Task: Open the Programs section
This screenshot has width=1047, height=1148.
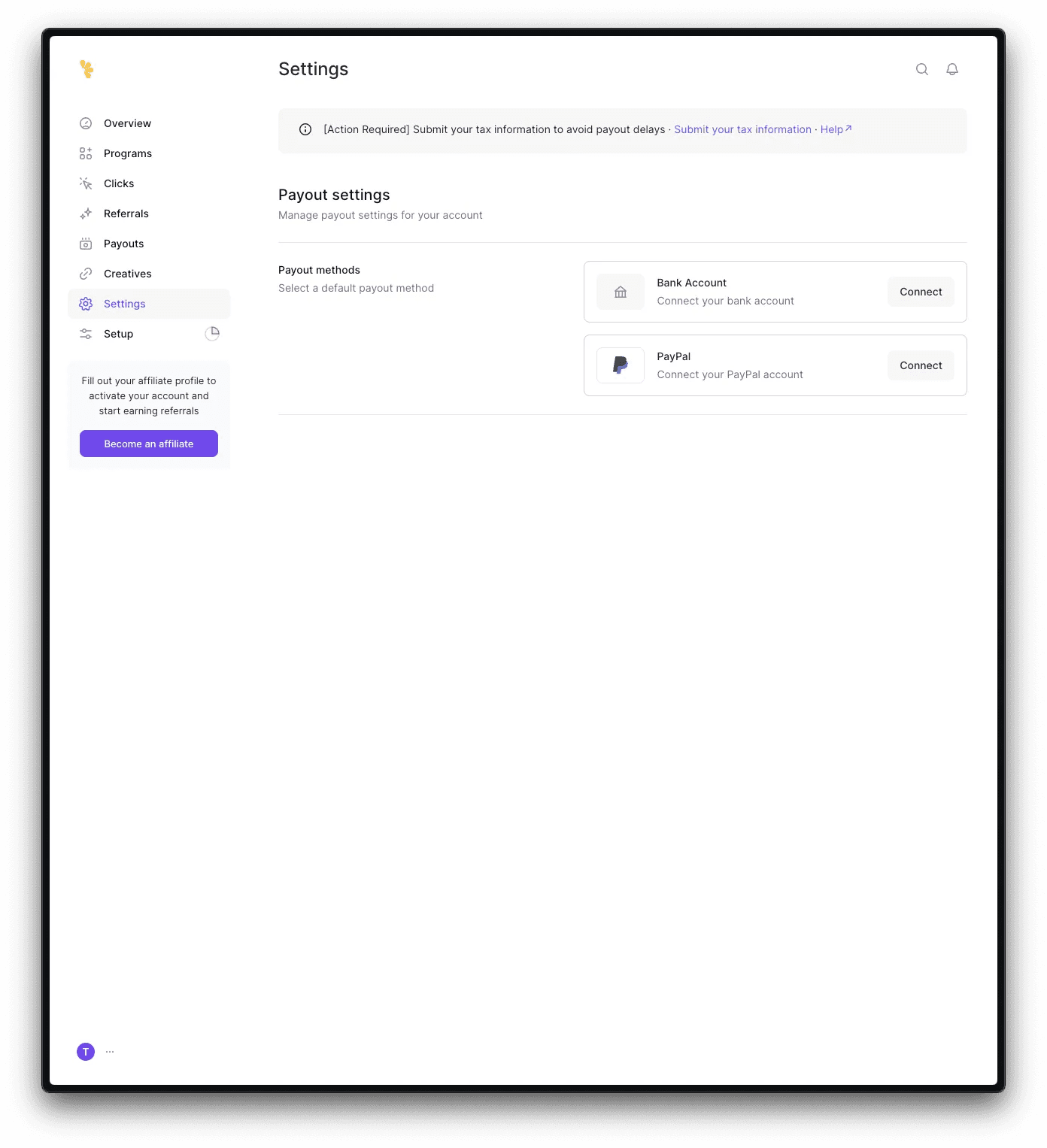Action: click(149, 153)
